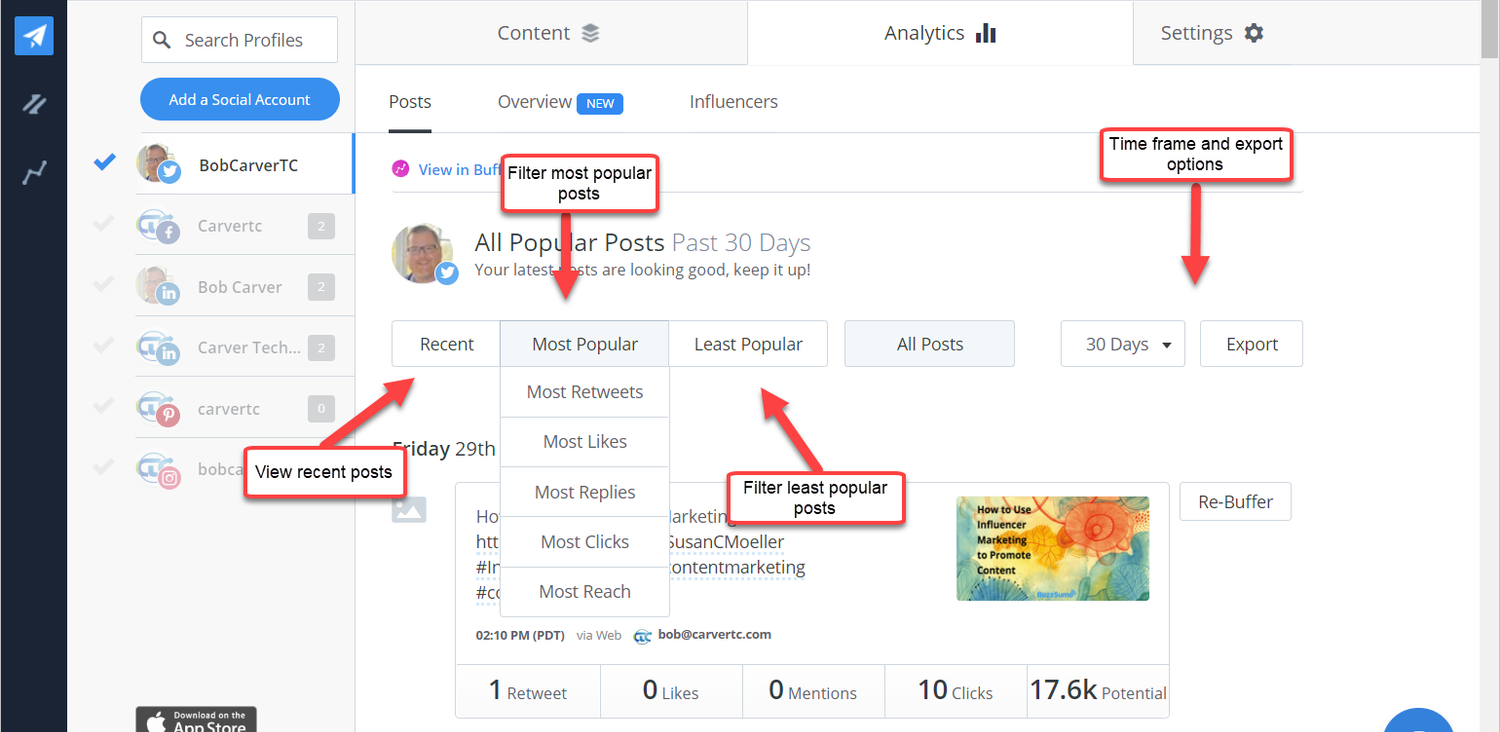Viewport: 1500px width, 732px height.
Task: Switch to the Analytics tab
Action: [940, 33]
